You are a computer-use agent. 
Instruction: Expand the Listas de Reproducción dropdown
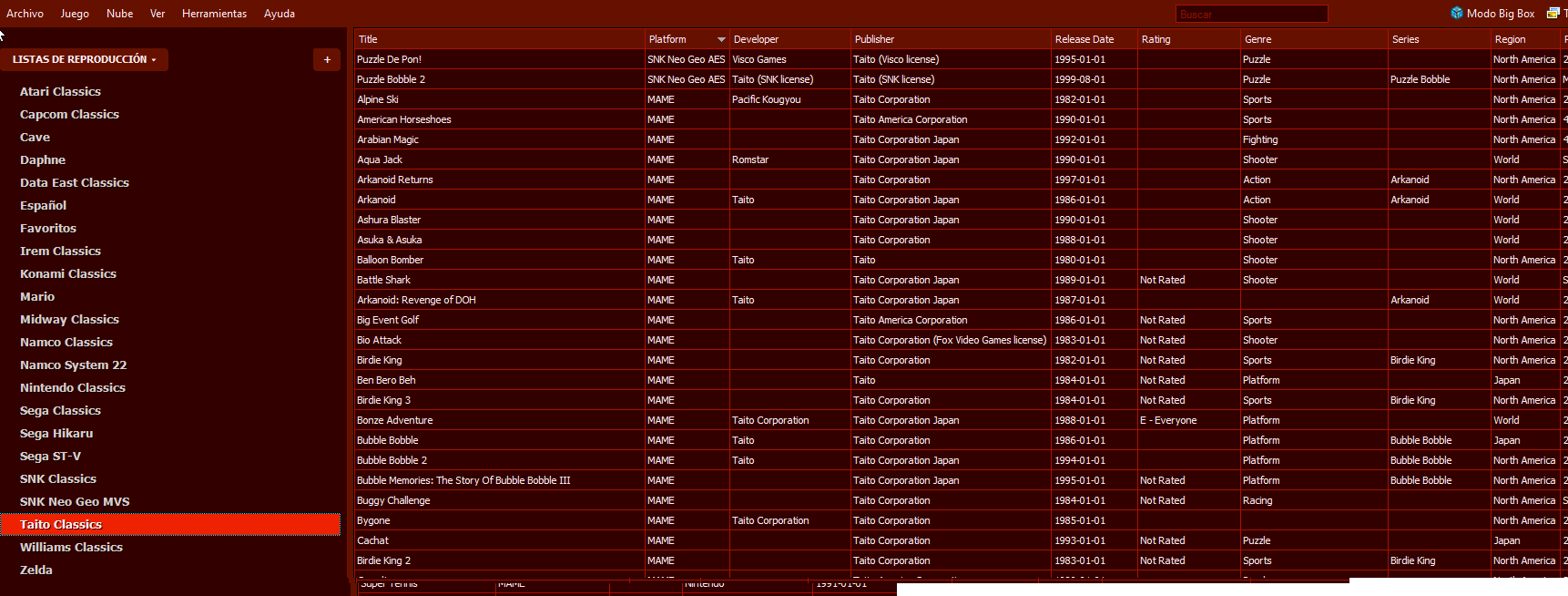84,59
